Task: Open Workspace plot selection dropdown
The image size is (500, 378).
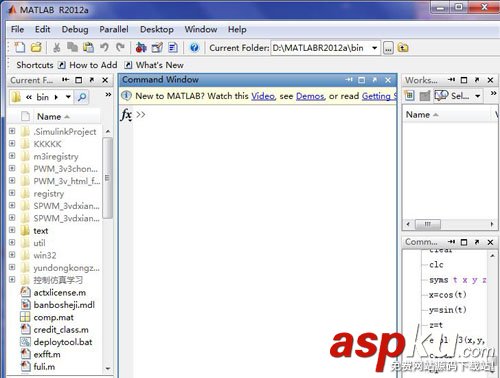Action: point(478,96)
